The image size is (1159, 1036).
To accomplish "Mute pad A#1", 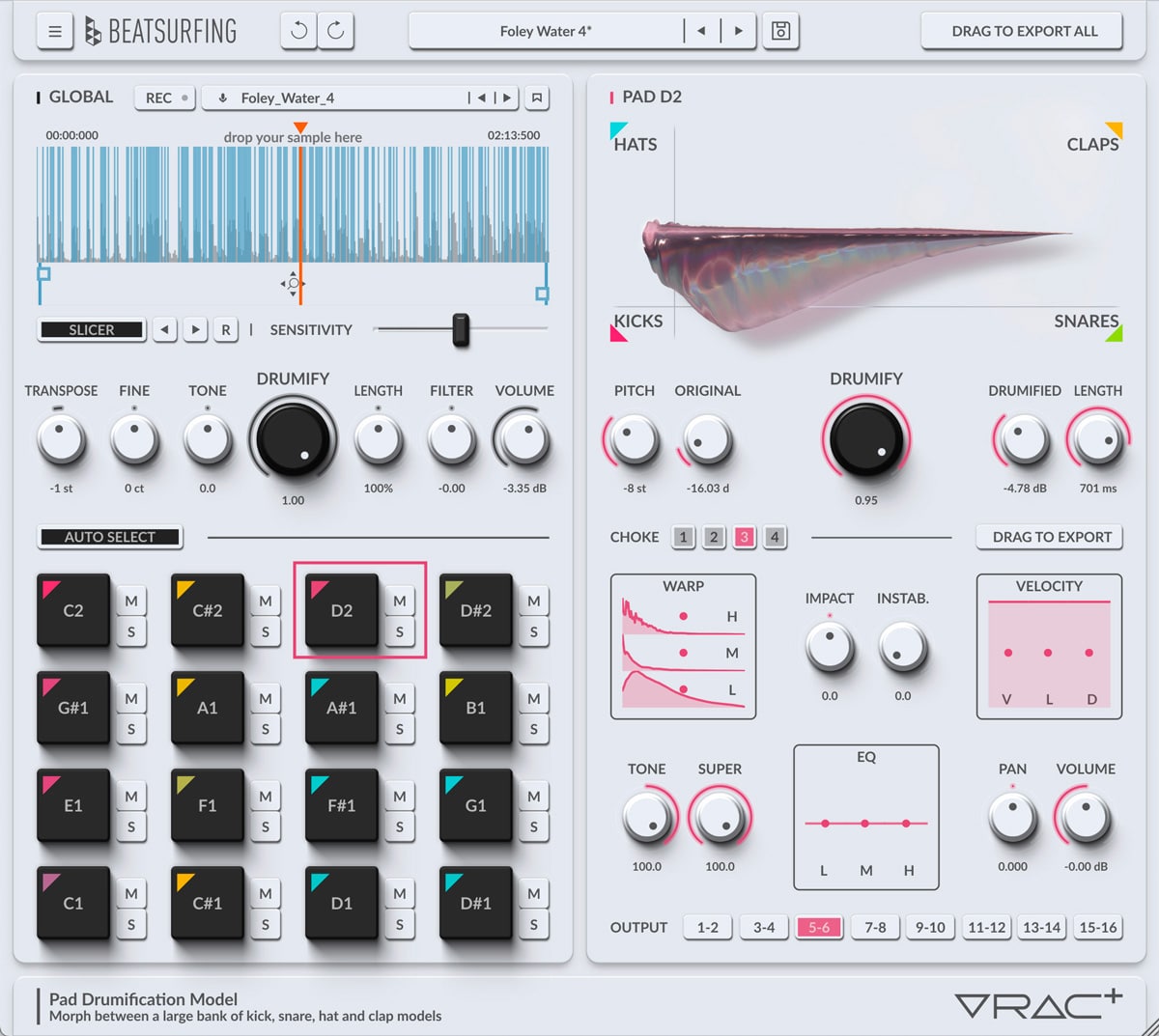I will tap(400, 698).
